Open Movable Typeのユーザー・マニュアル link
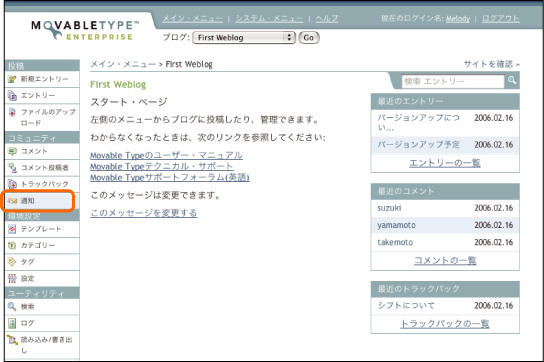This screenshot has width=544, height=362. pyautogui.click(x=166, y=155)
